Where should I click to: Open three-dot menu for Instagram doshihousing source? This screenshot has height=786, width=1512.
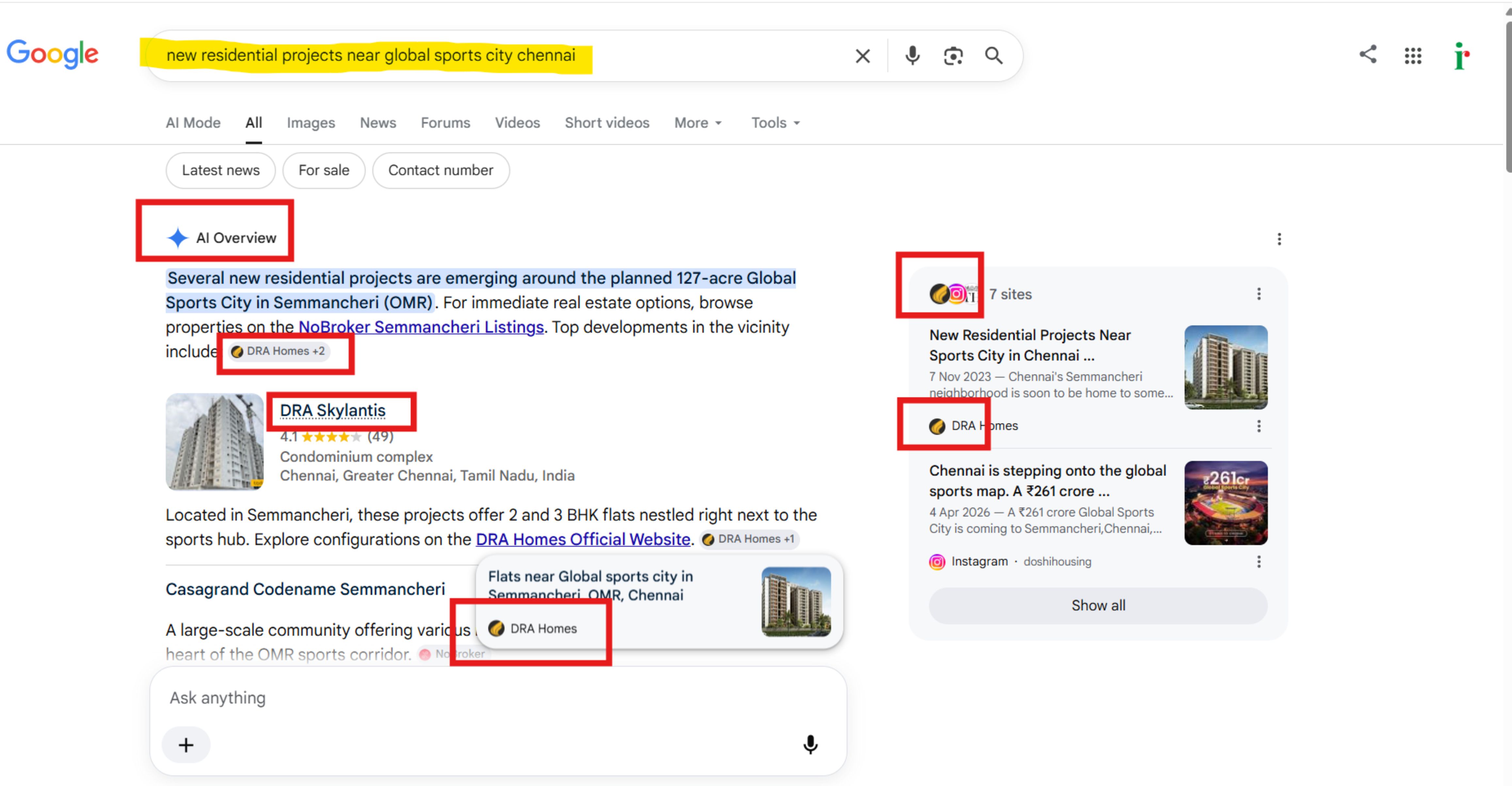(1259, 562)
